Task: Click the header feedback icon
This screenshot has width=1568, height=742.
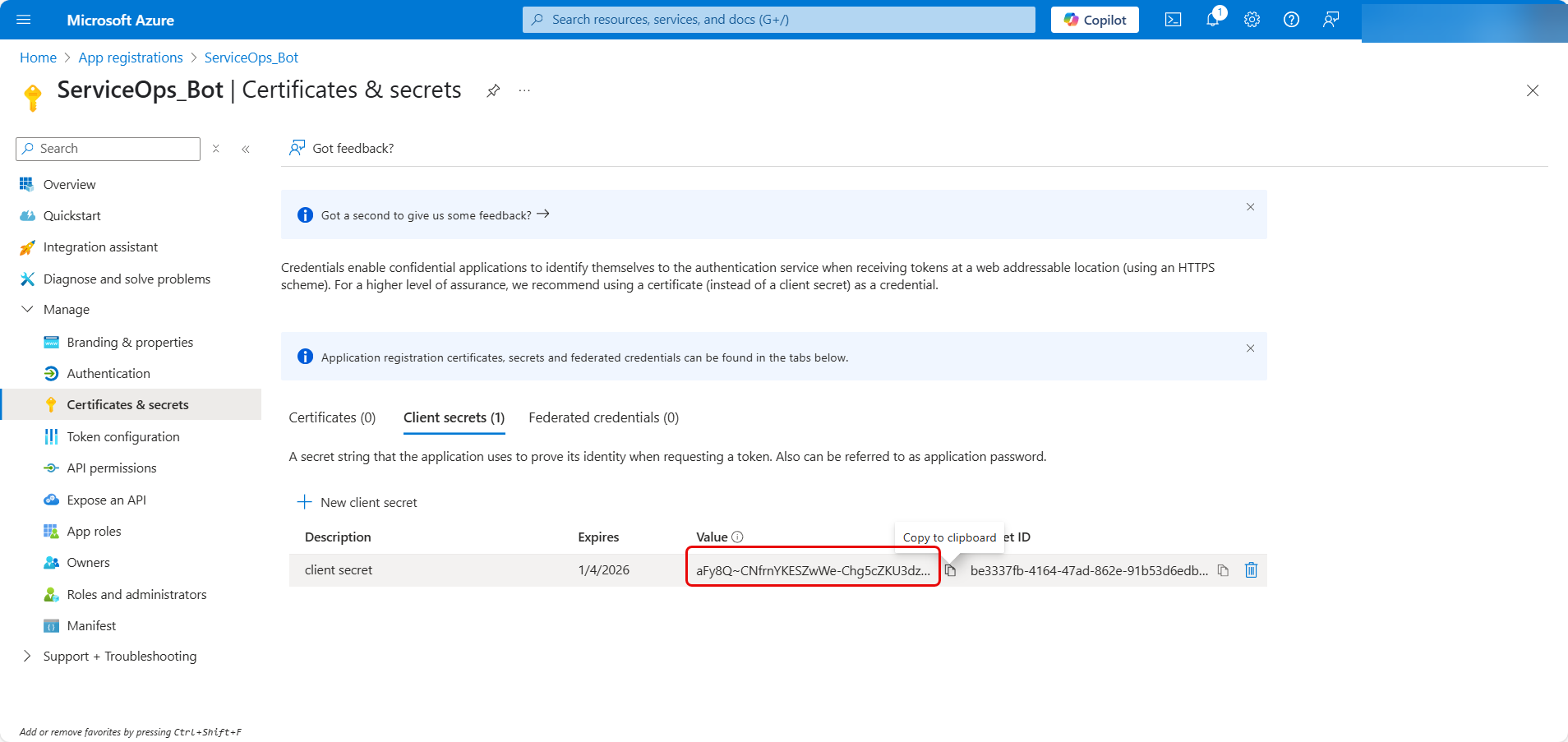Action: 1330,20
